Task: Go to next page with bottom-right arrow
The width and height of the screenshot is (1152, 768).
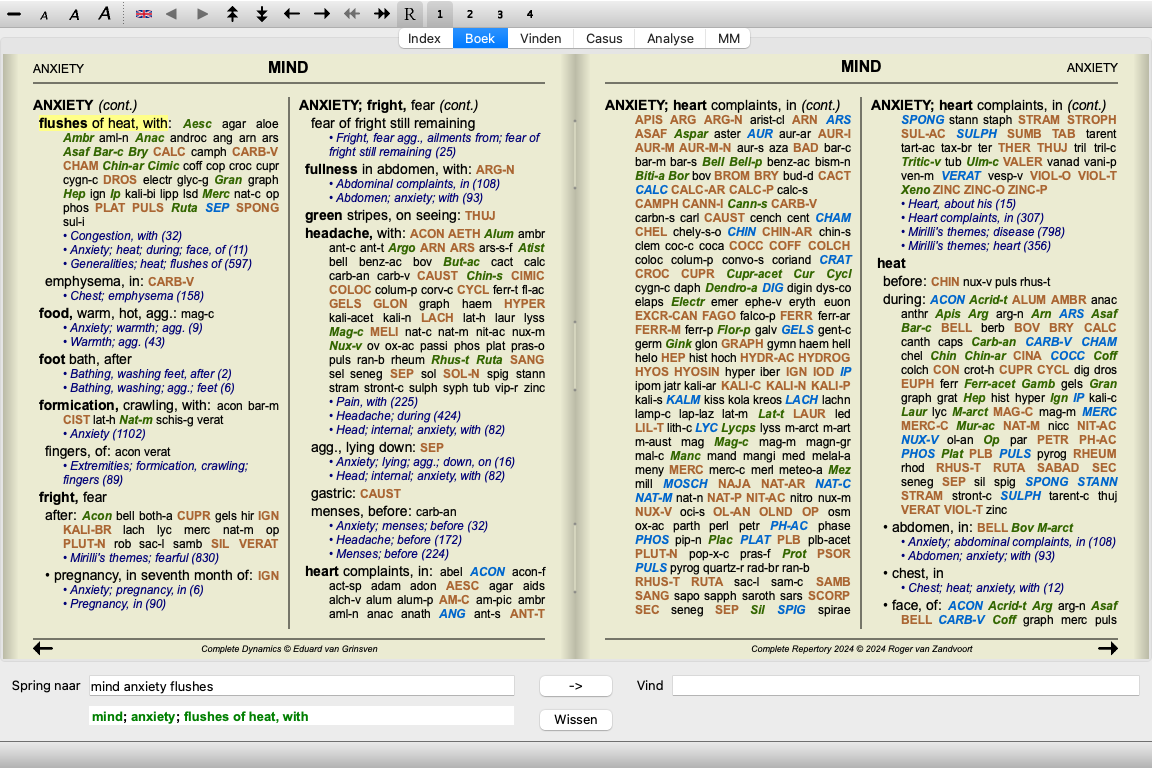Action: pyautogui.click(x=1107, y=649)
